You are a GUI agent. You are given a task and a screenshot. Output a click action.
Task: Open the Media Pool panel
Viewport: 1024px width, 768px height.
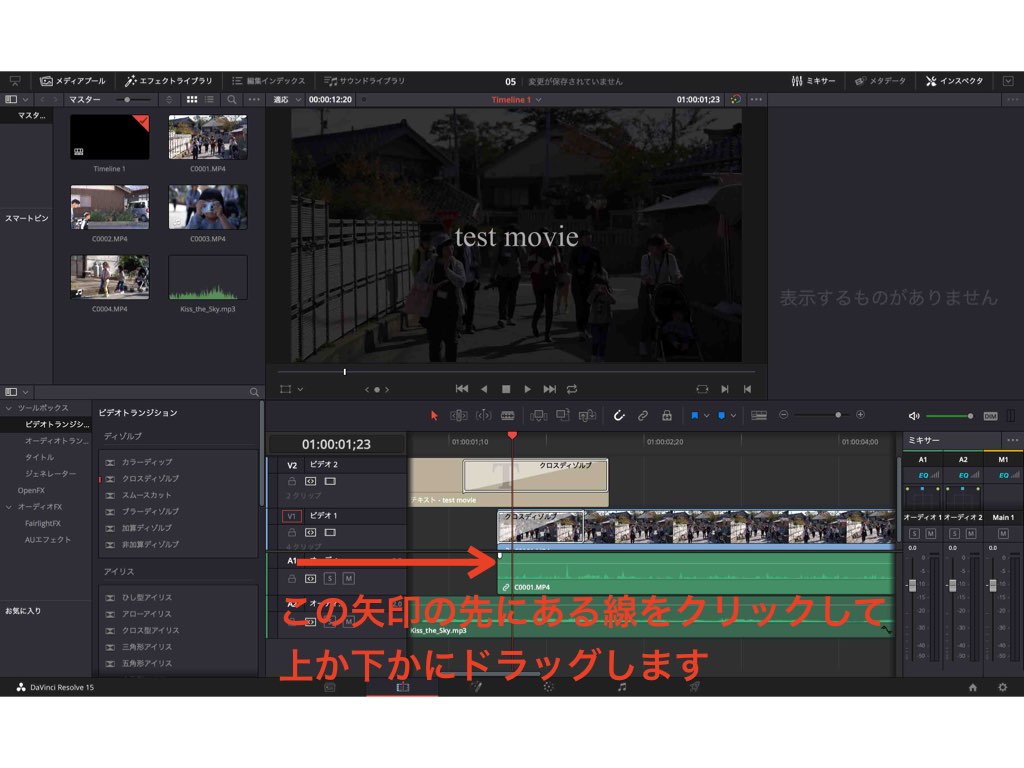coord(72,81)
